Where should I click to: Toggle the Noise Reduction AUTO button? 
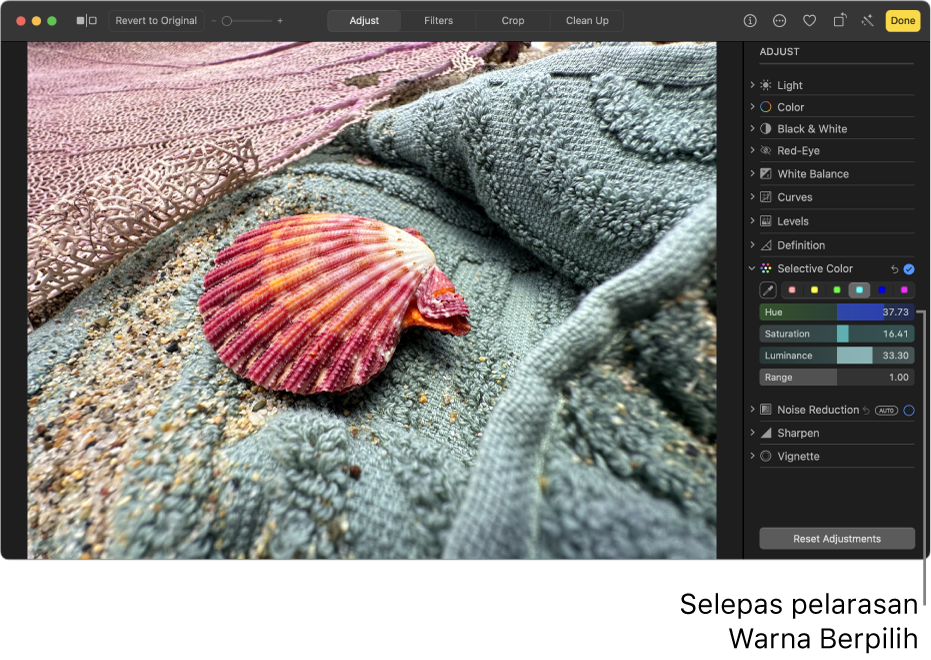click(886, 410)
